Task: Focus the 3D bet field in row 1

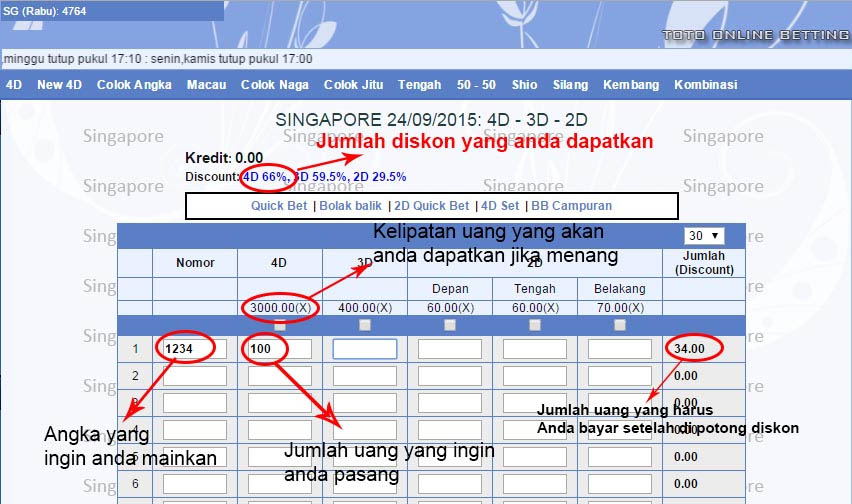Action: click(x=365, y=349)
